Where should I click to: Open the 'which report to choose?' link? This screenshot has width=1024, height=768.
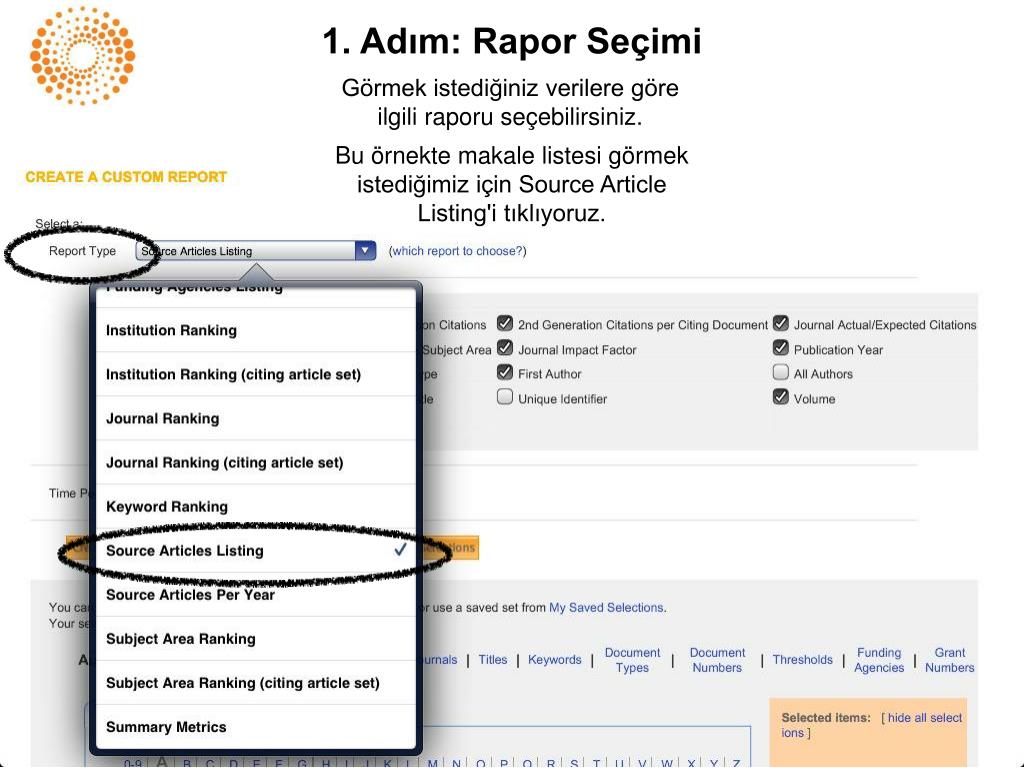[457, 251]
